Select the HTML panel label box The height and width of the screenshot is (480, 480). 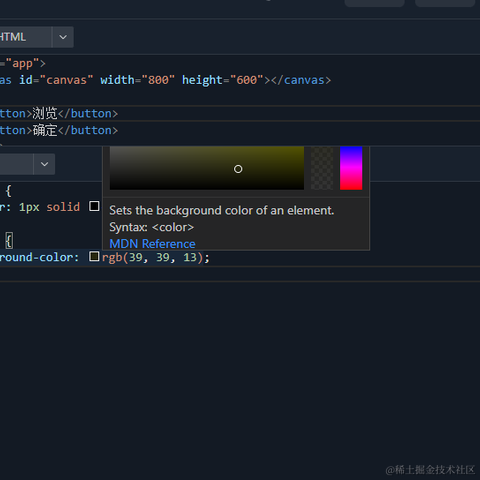click(x=25, y=37)
